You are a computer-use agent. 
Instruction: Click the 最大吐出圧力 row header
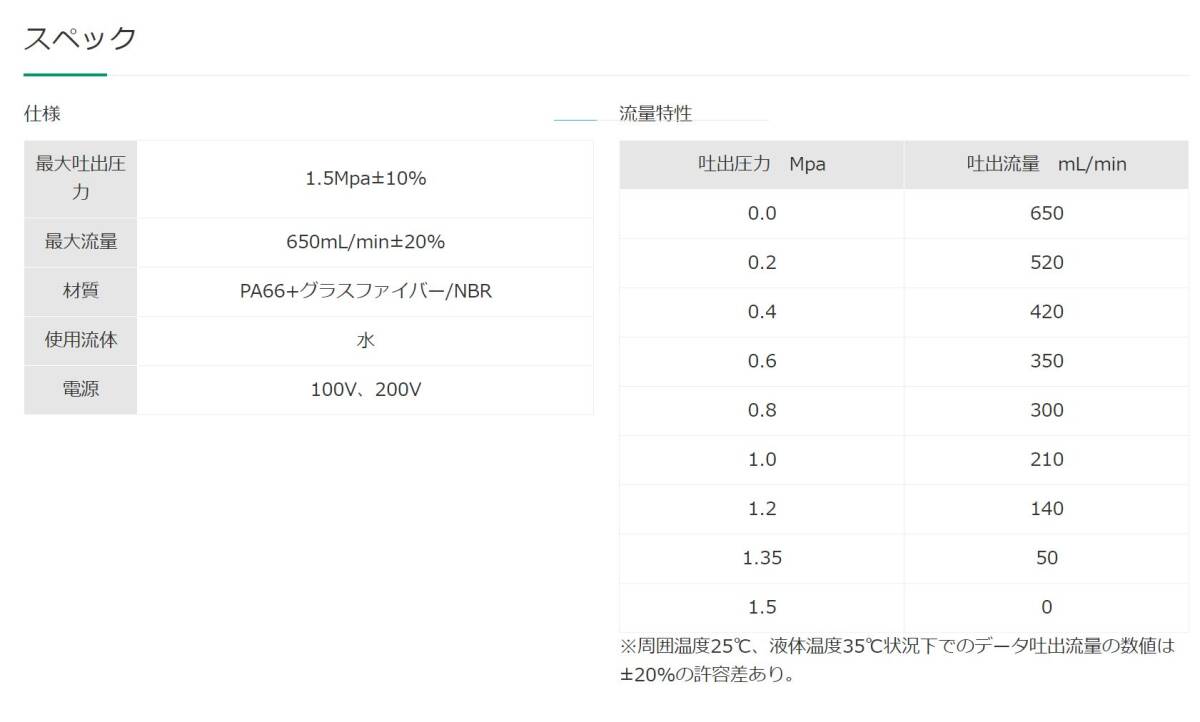[x=79, y=178]
